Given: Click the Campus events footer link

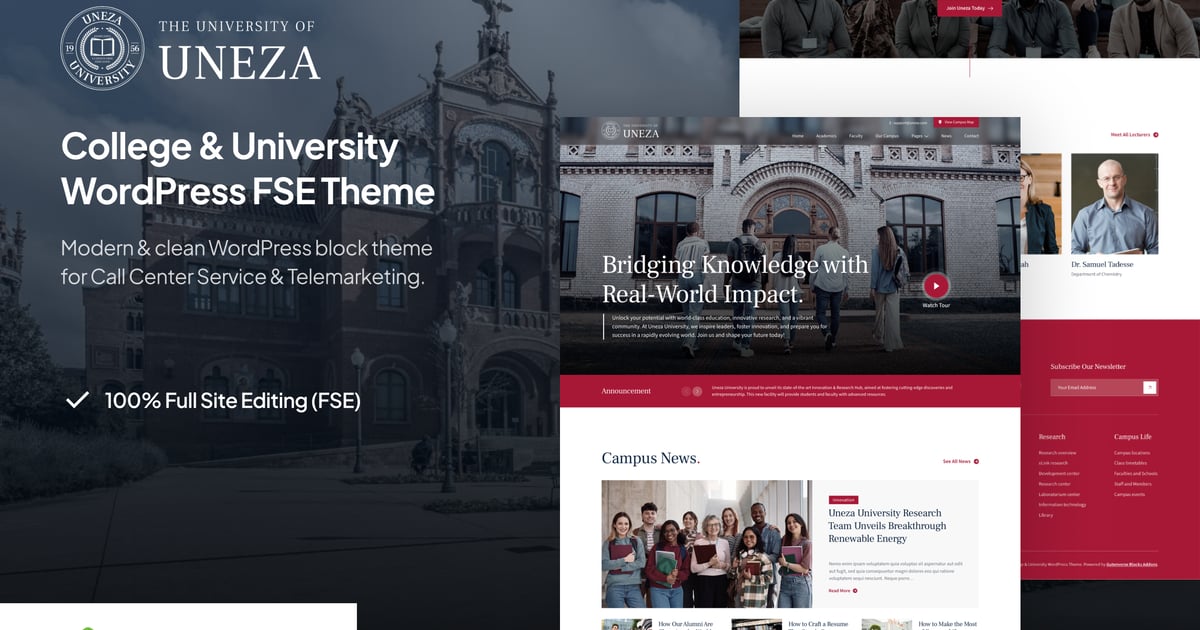Looking at the screenshot, I should 1129,494.
